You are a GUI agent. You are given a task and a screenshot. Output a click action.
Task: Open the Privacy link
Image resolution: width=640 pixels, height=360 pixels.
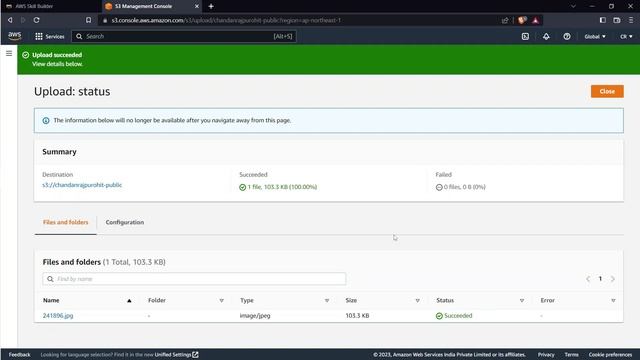546,354
